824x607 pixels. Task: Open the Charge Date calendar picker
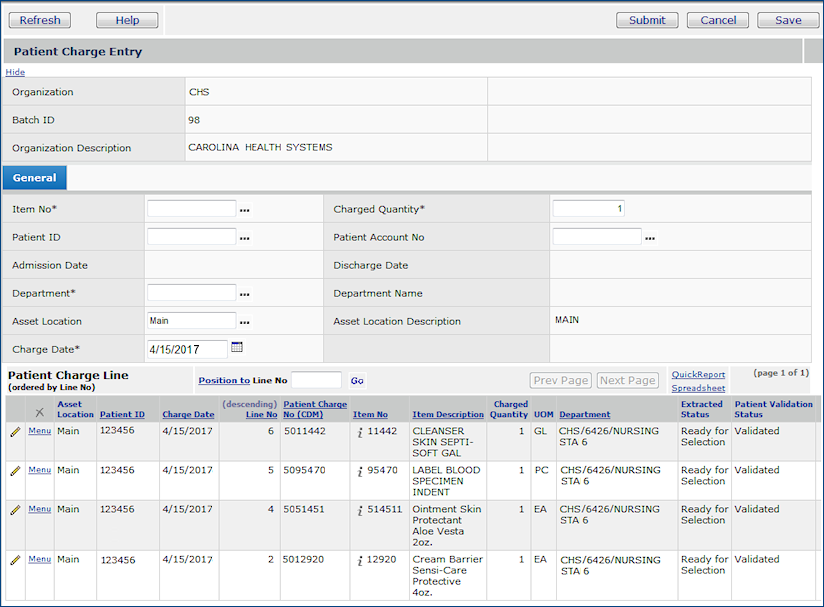coord(237,347)
